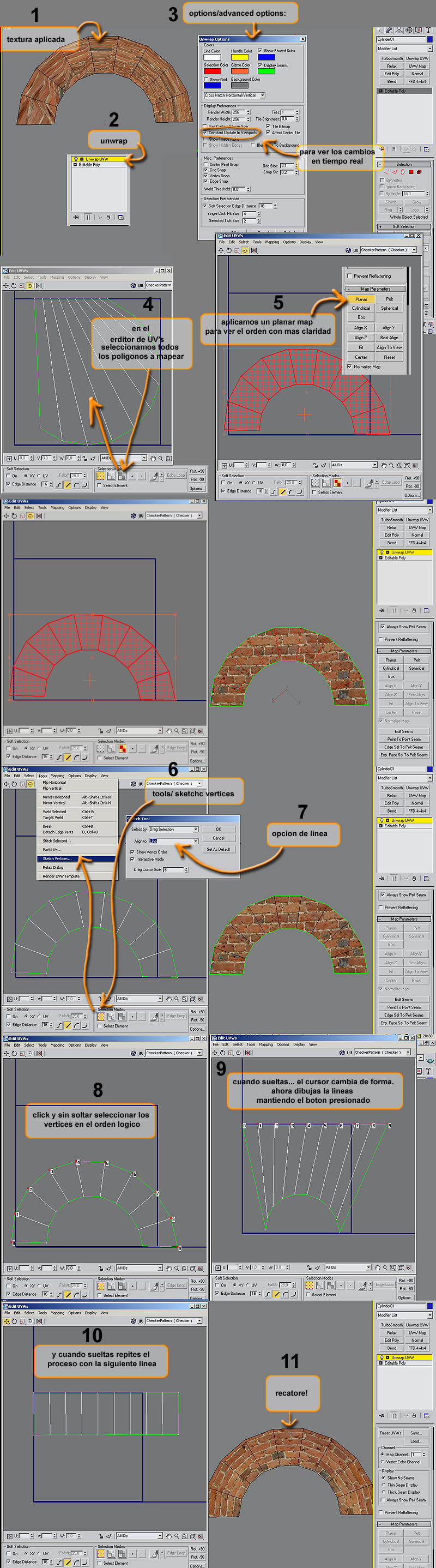The height and width of the screenshot is (1568, 436).
Task: Open Display menu in step 5 Edit UVWs window
Action: click(305, 242)
